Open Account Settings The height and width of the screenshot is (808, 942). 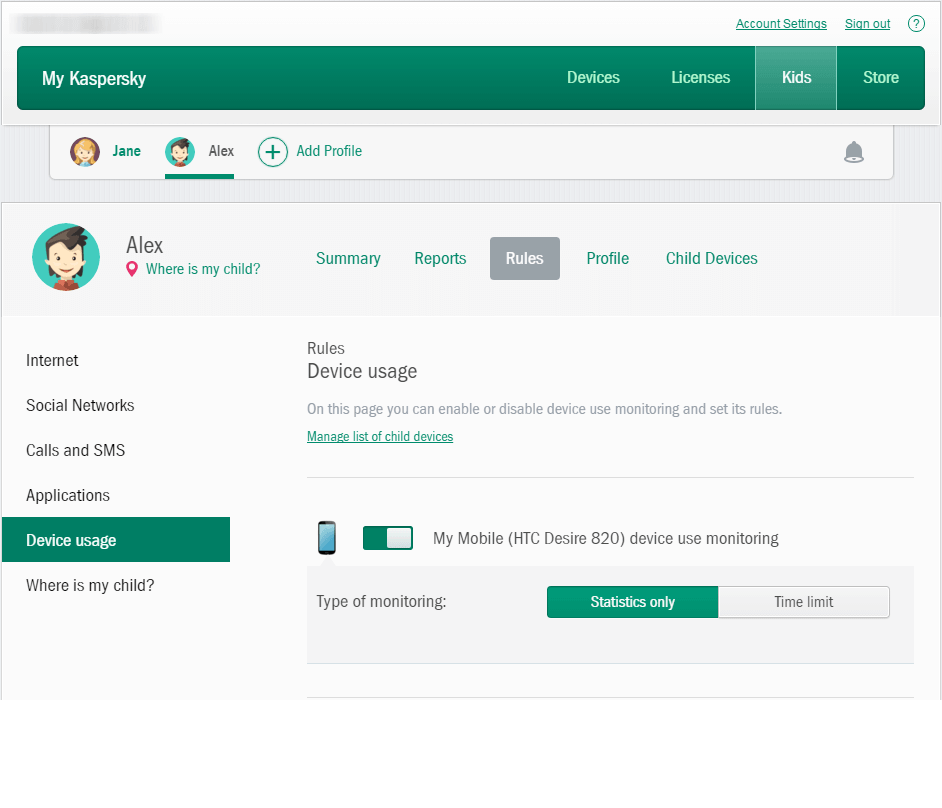[x=781, y=23]
